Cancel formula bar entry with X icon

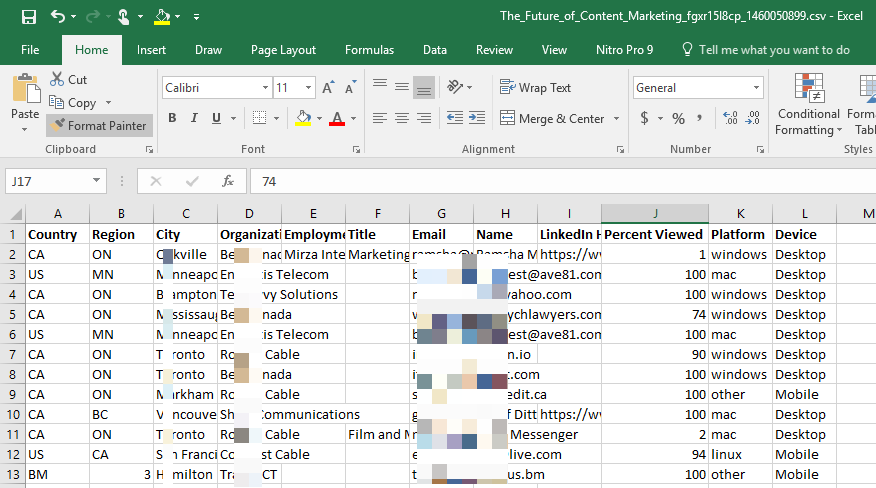coord(156,181)
